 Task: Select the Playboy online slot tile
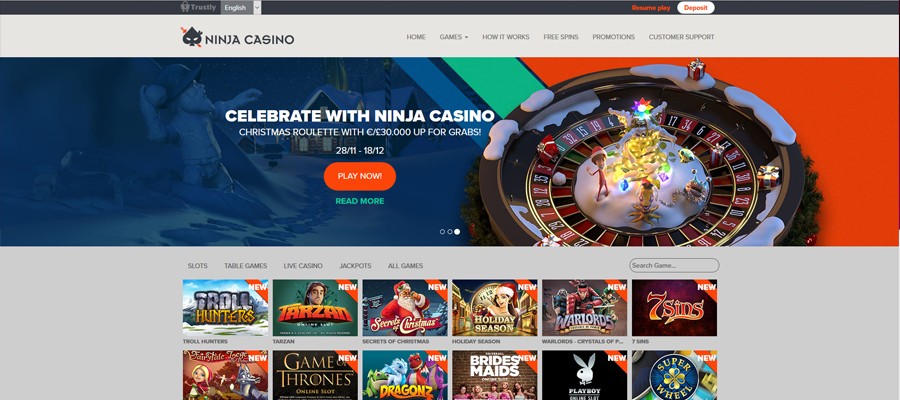pyautogui.click(x=584, y=375)
